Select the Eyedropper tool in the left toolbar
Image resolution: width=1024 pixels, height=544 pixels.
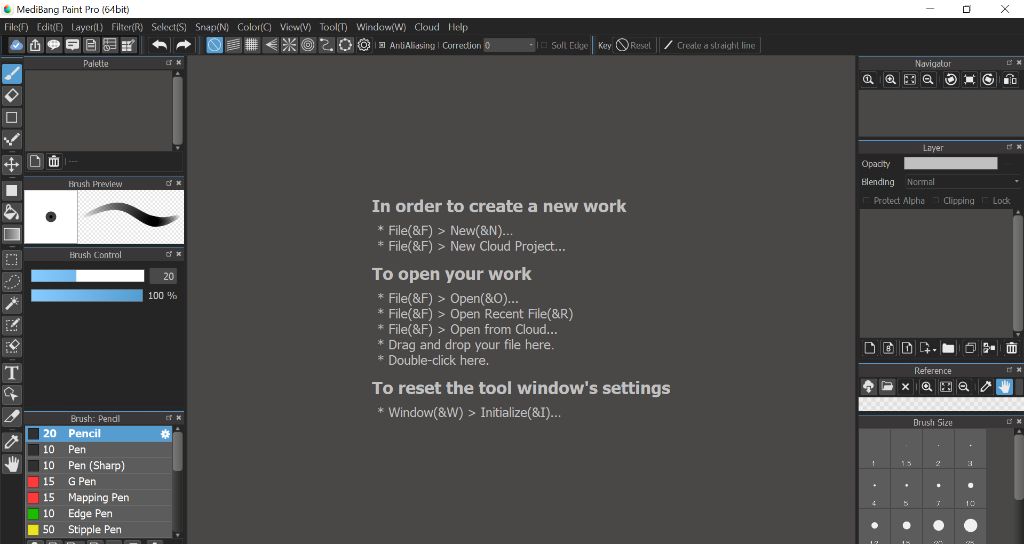click(x=12, y=441)
